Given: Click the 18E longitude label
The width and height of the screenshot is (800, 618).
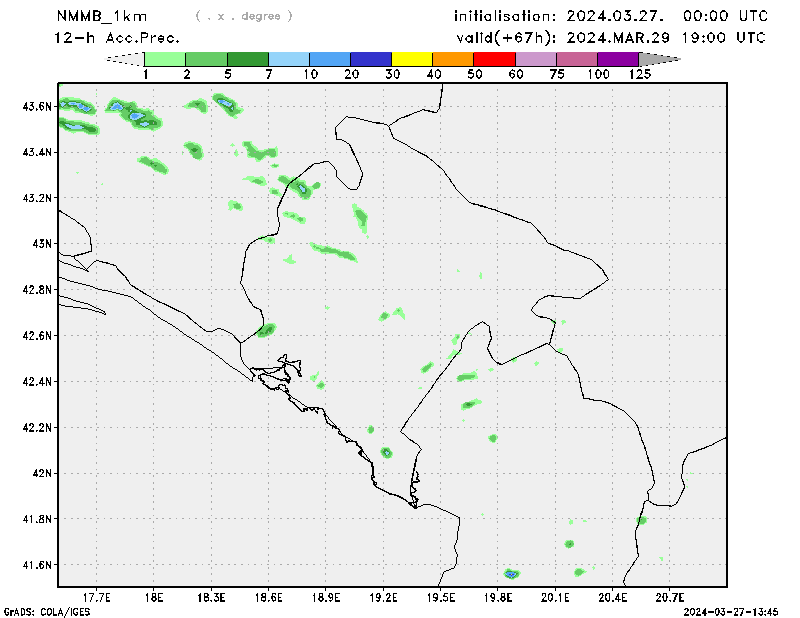Looking at the screenshot, I should tap(154, 598).
